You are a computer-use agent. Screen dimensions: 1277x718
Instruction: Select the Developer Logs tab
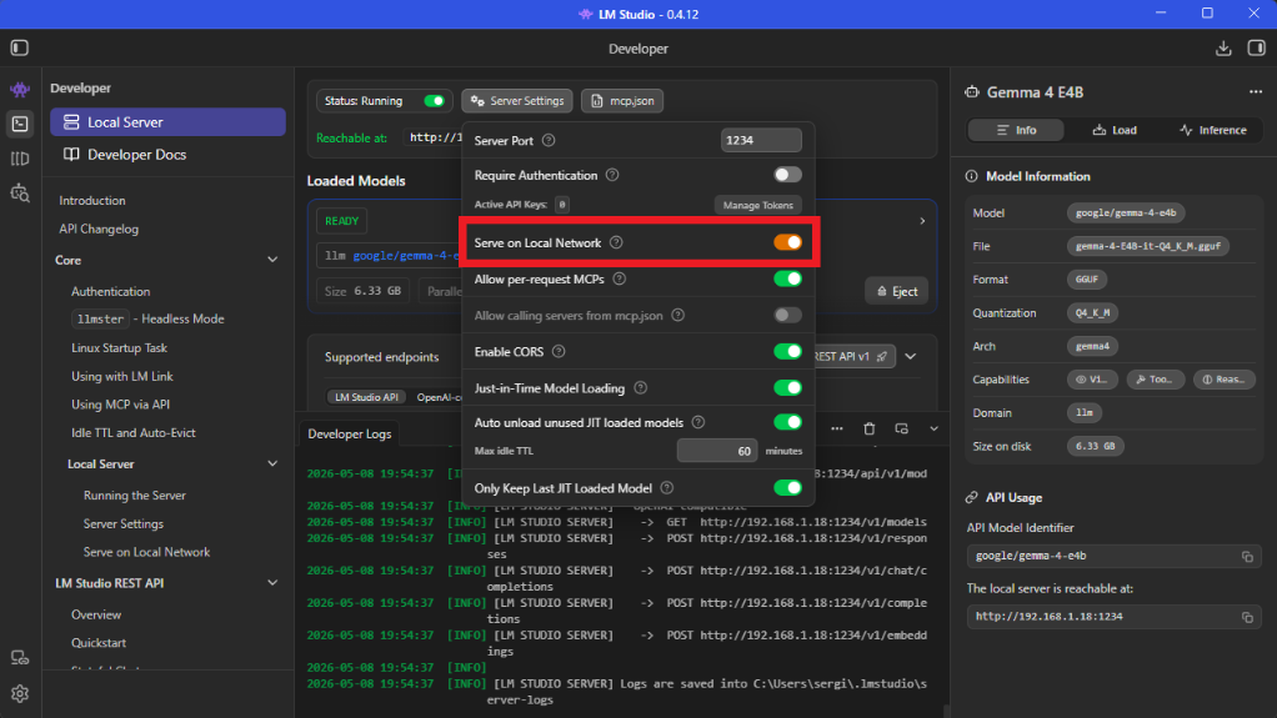click(x=349, y=434)
